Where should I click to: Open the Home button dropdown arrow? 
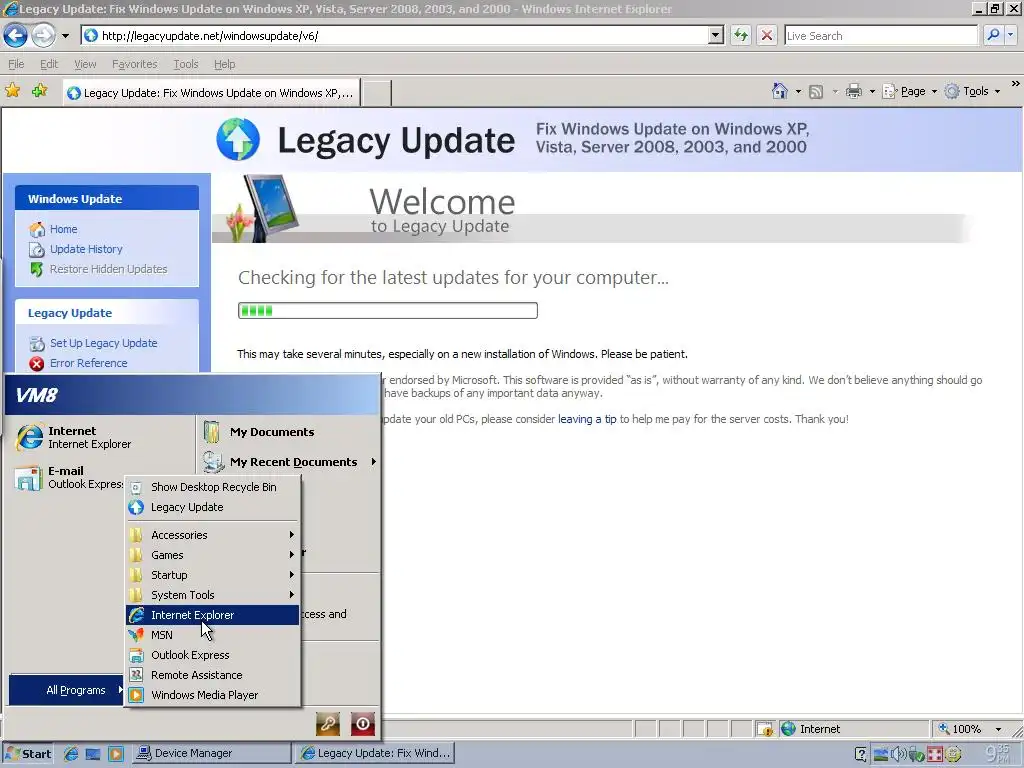(798, 92)
